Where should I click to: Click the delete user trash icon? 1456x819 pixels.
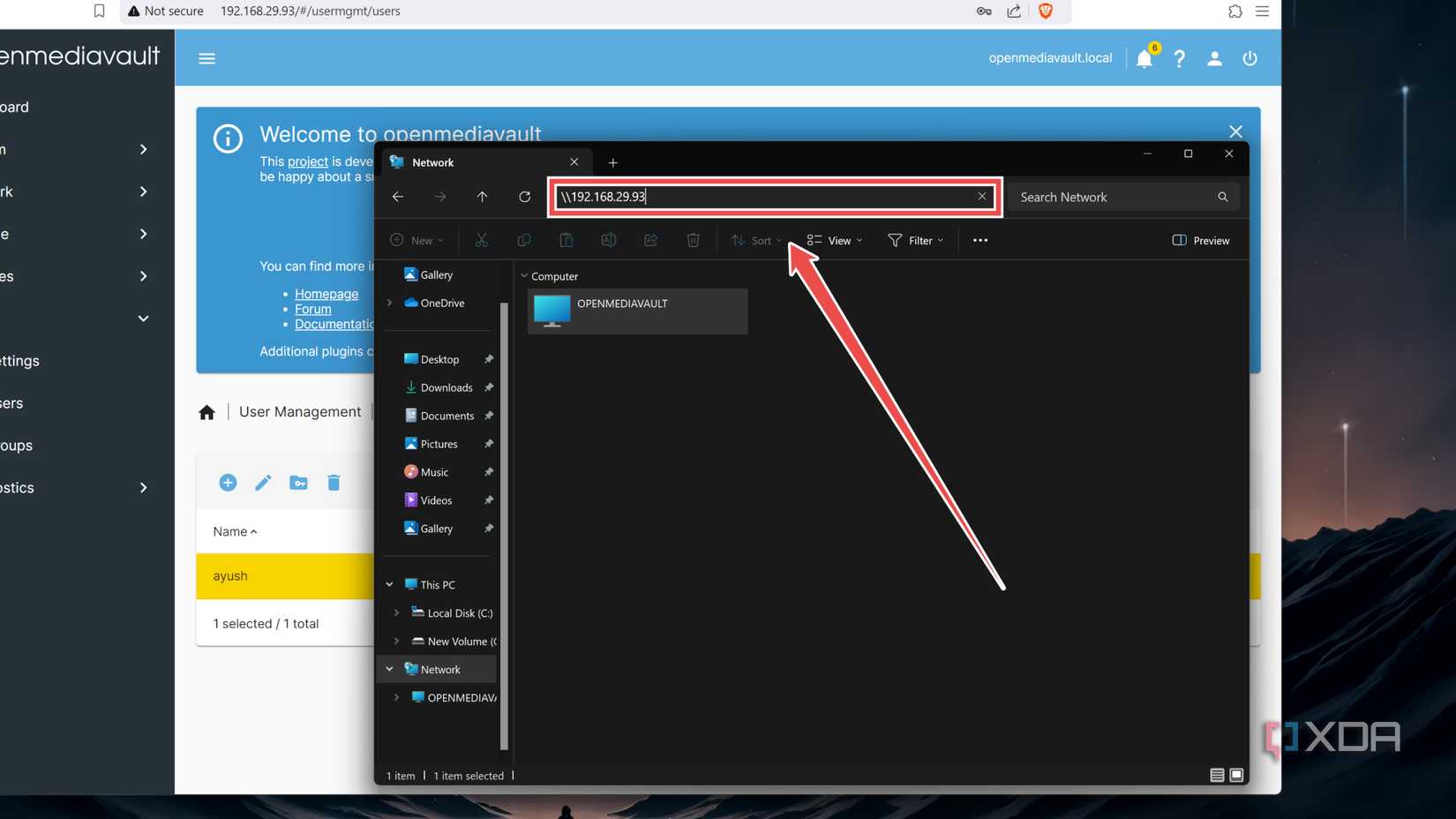pyautogui.click(x=334, y=483)
